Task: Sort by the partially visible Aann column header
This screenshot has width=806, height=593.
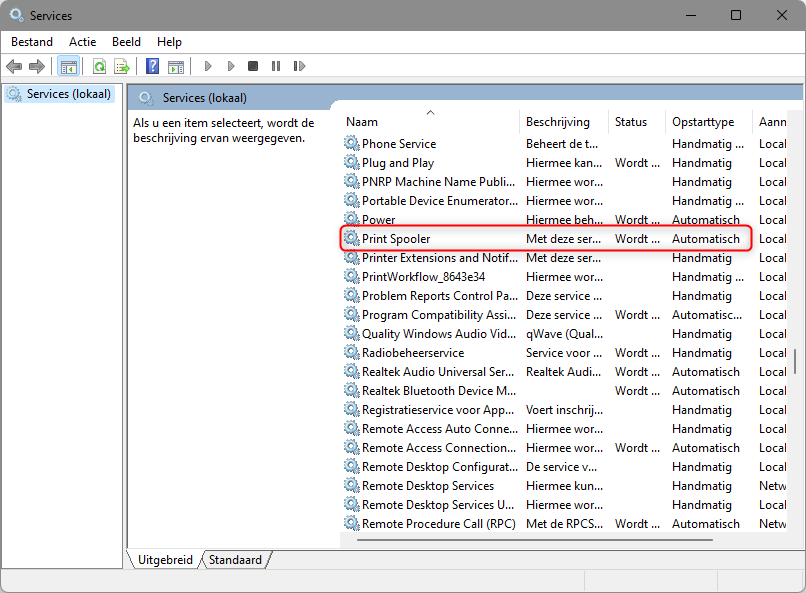Action: [x=772, y=122]
